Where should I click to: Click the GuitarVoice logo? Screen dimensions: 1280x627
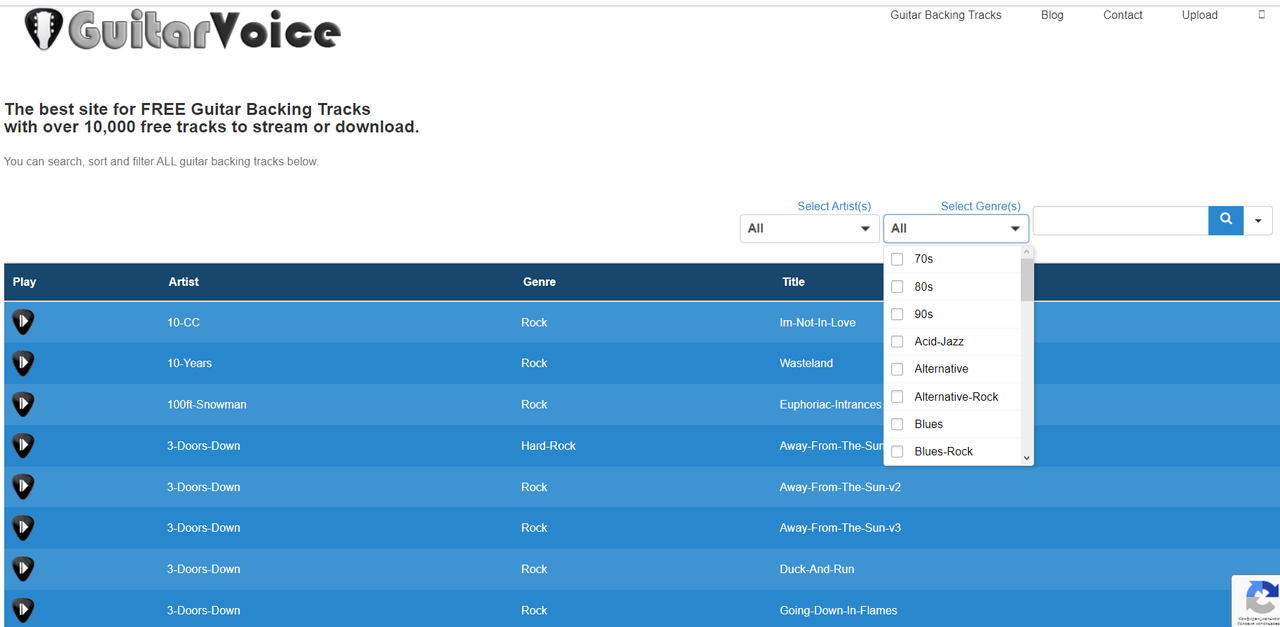(183, 30)
